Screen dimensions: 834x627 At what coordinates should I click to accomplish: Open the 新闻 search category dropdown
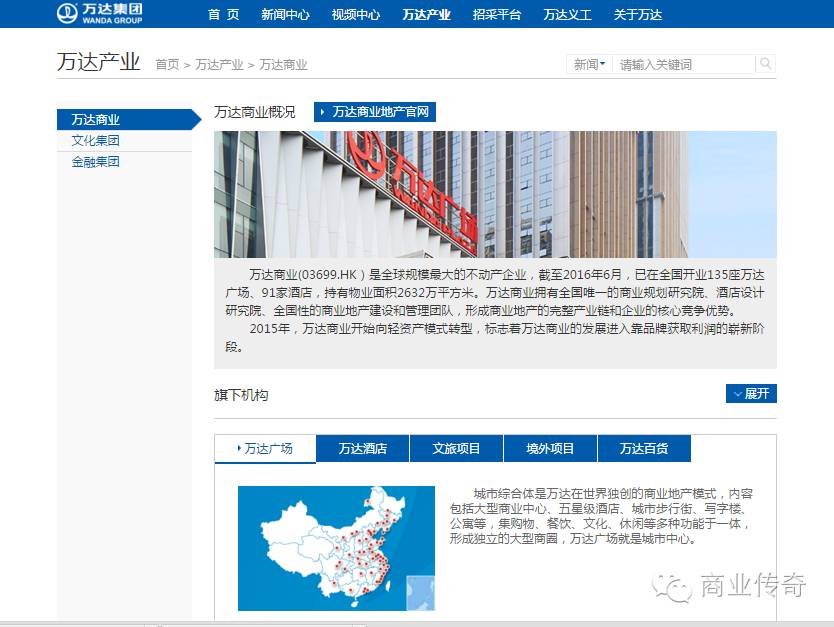point(589,64)
